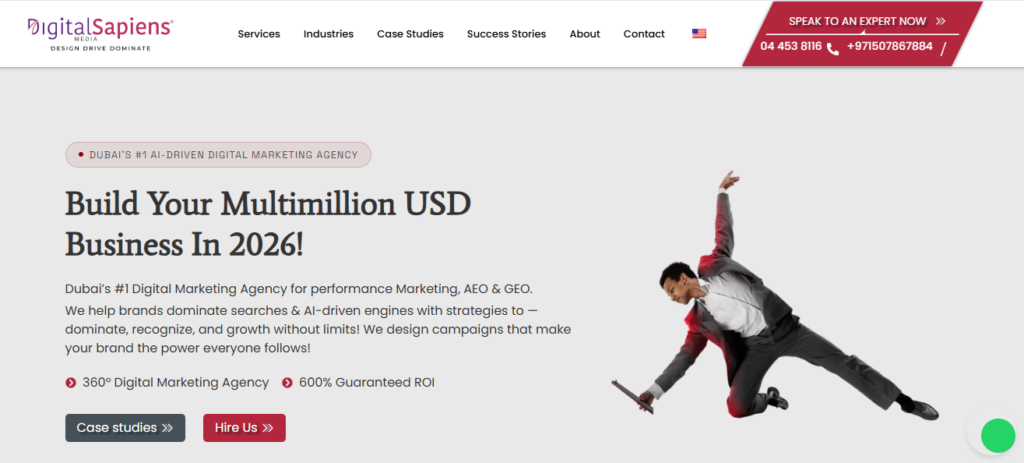Go to the Contact page
Screen dimensions: 1024x463
[x=644, y=34]
